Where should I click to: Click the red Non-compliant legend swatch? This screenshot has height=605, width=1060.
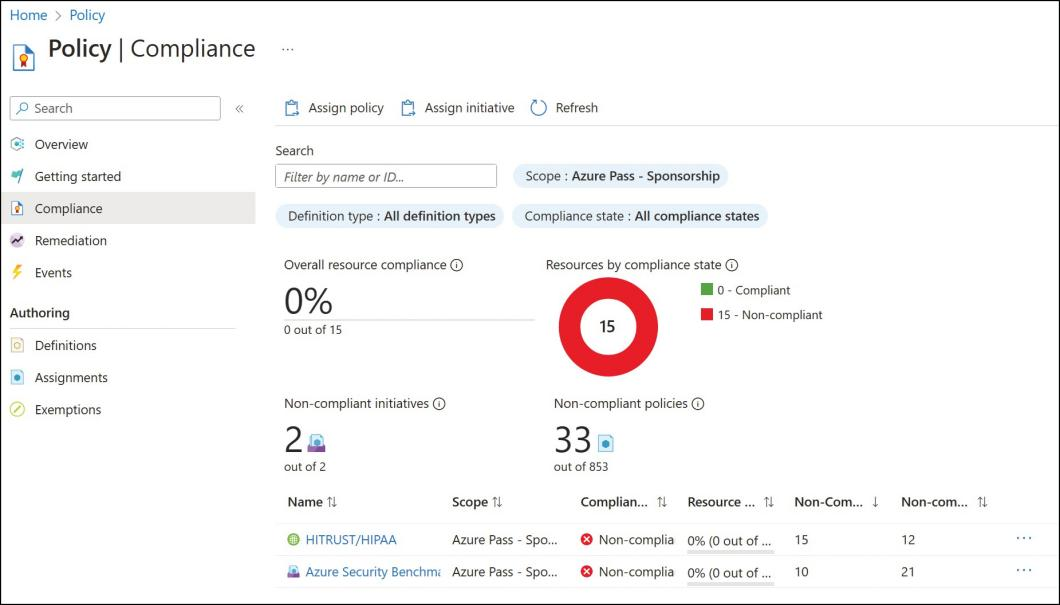(x=707, y=314)
